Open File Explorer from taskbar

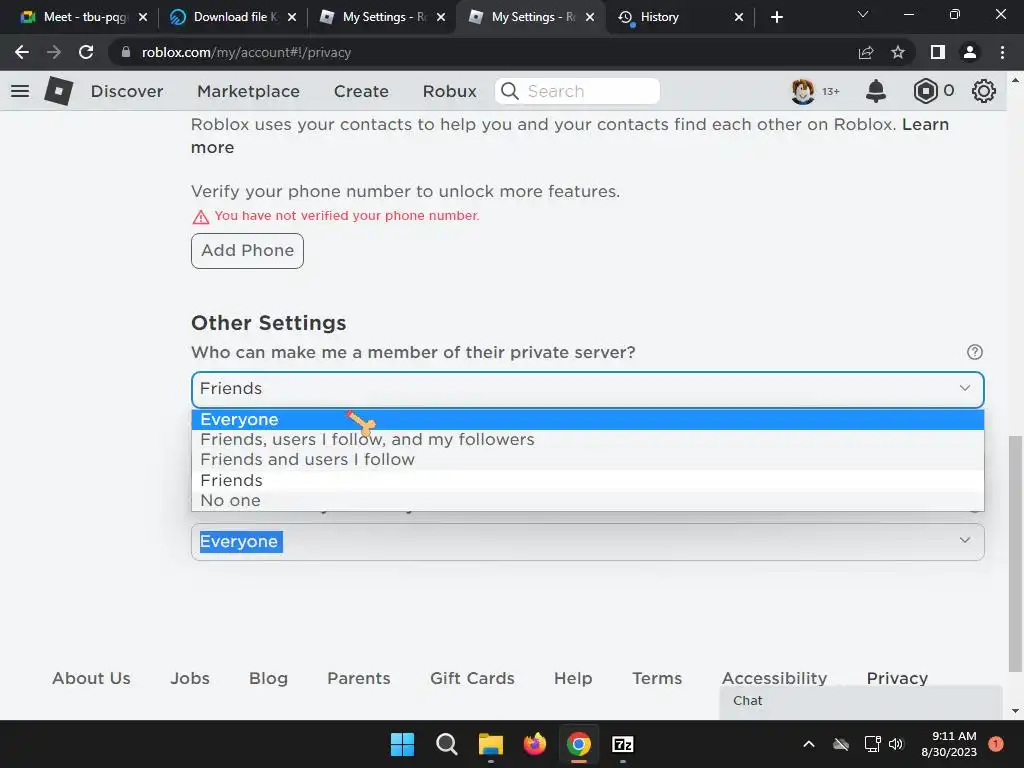tap(490, 744)
